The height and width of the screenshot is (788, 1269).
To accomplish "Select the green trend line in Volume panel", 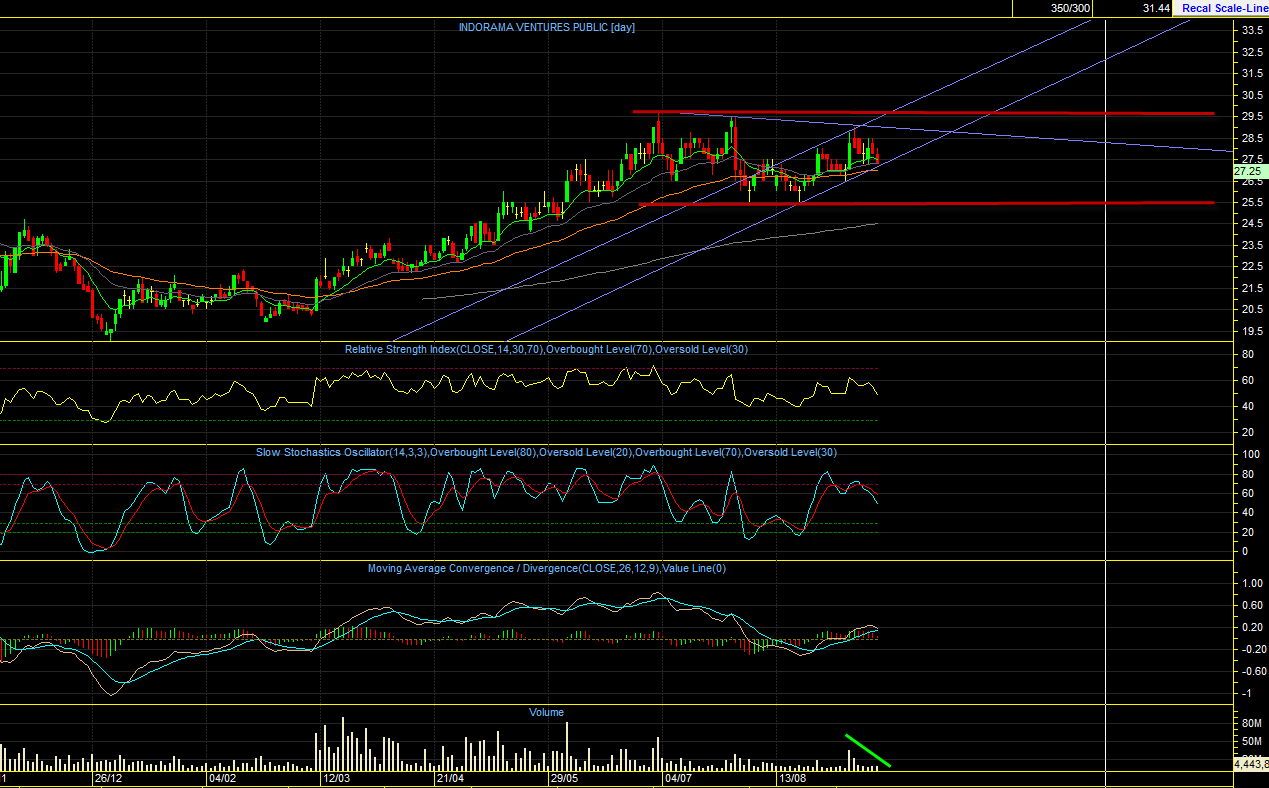I will 868,751.
